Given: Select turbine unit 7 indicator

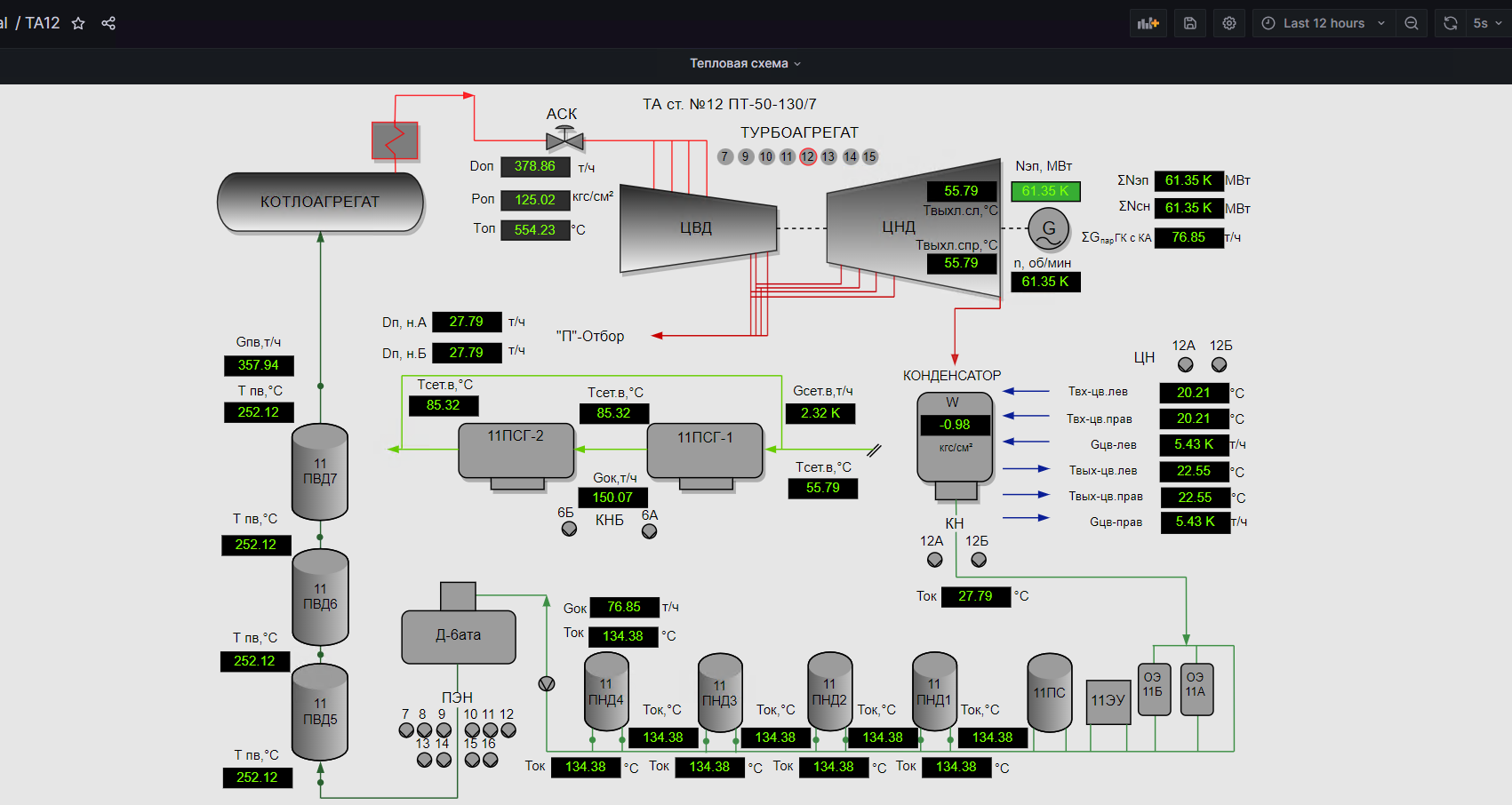Looking at the screenshot, I should coord(725,157).
